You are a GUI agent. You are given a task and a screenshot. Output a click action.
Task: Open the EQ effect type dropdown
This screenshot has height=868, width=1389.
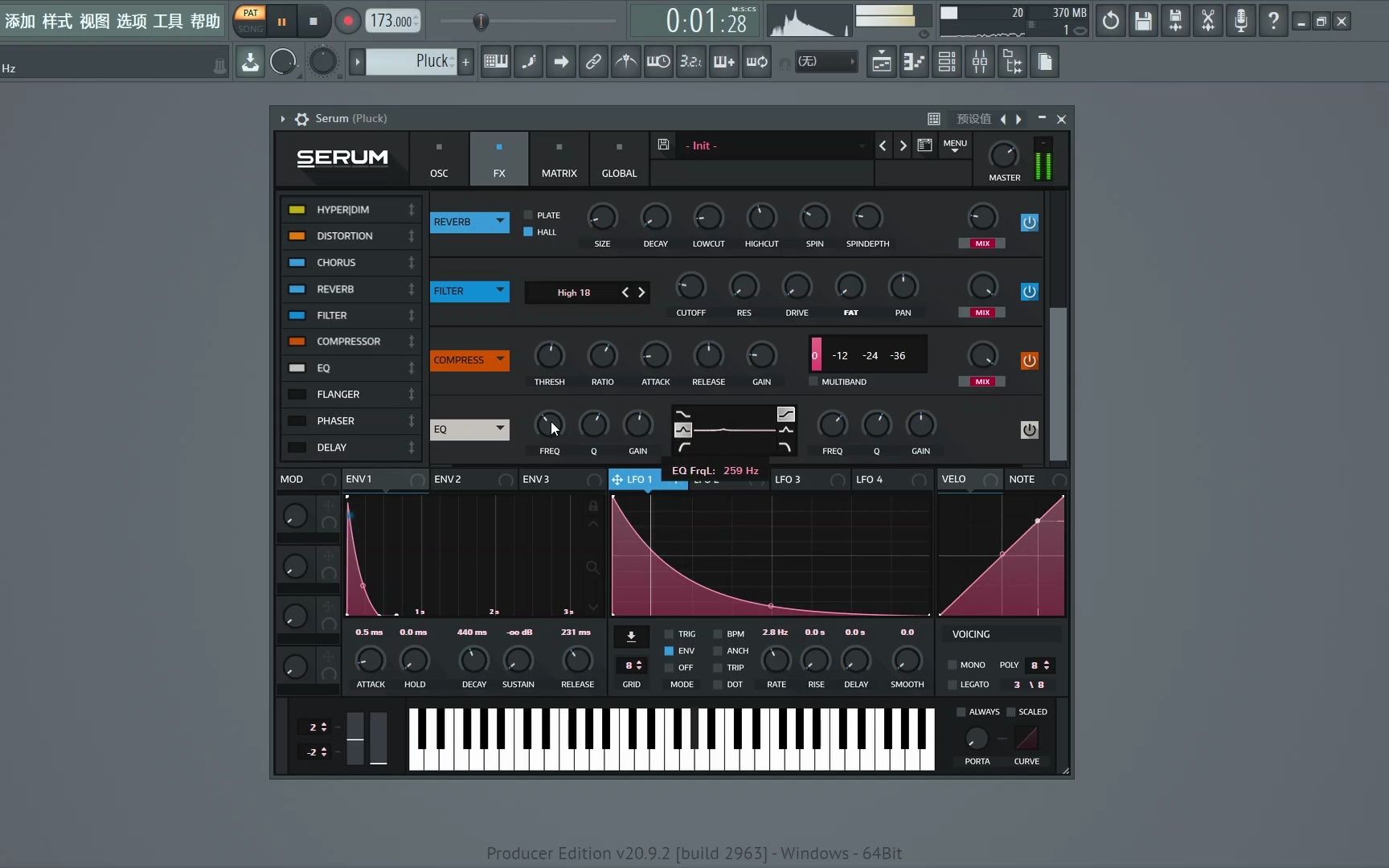[469, 429]
